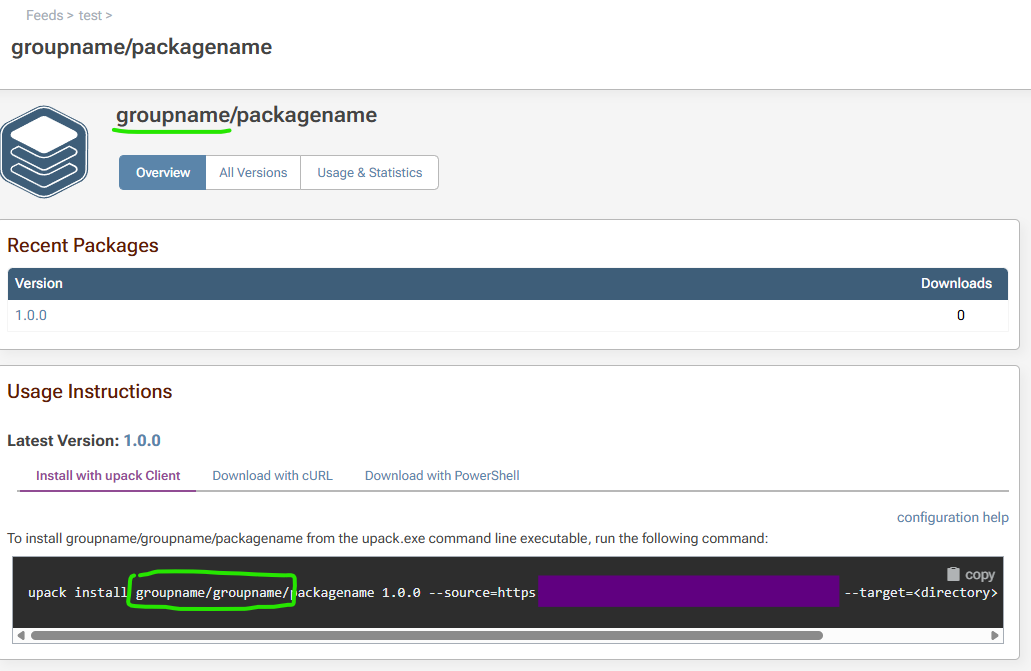
Task: Click the copy clipboard icon
Action: (953, 574)
